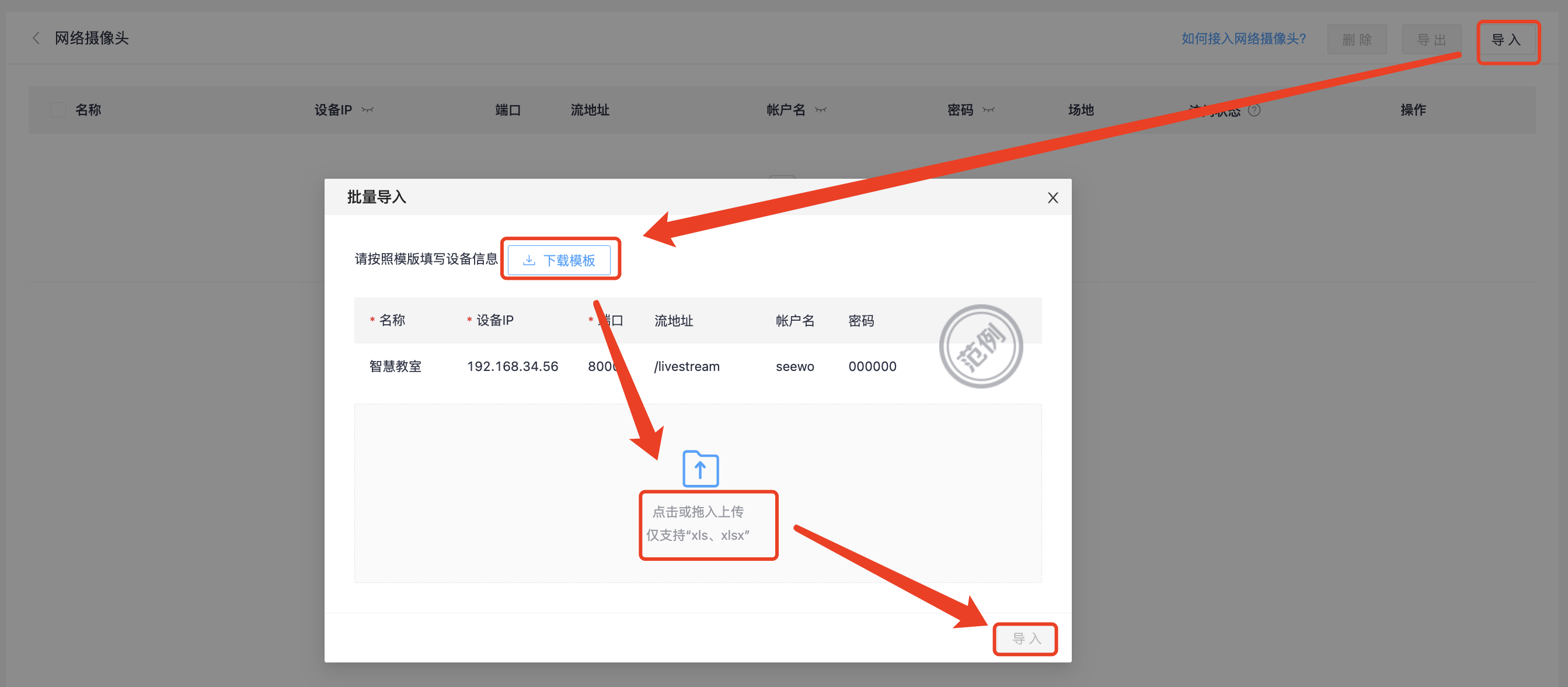This screenshot has height=687, width=1568.
Task: Click the 000000 example password cell
Action: pos(872,366)
